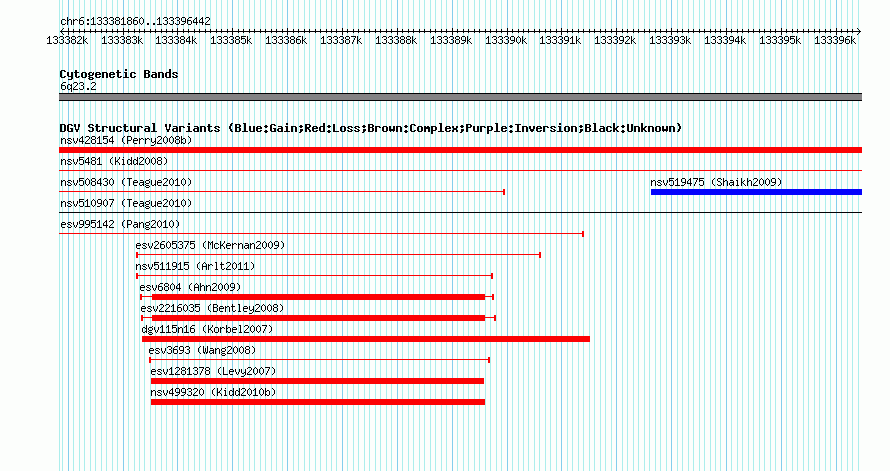Click the 6q23.2 band label
Screen dimensions: 890x471
point(78,86)
